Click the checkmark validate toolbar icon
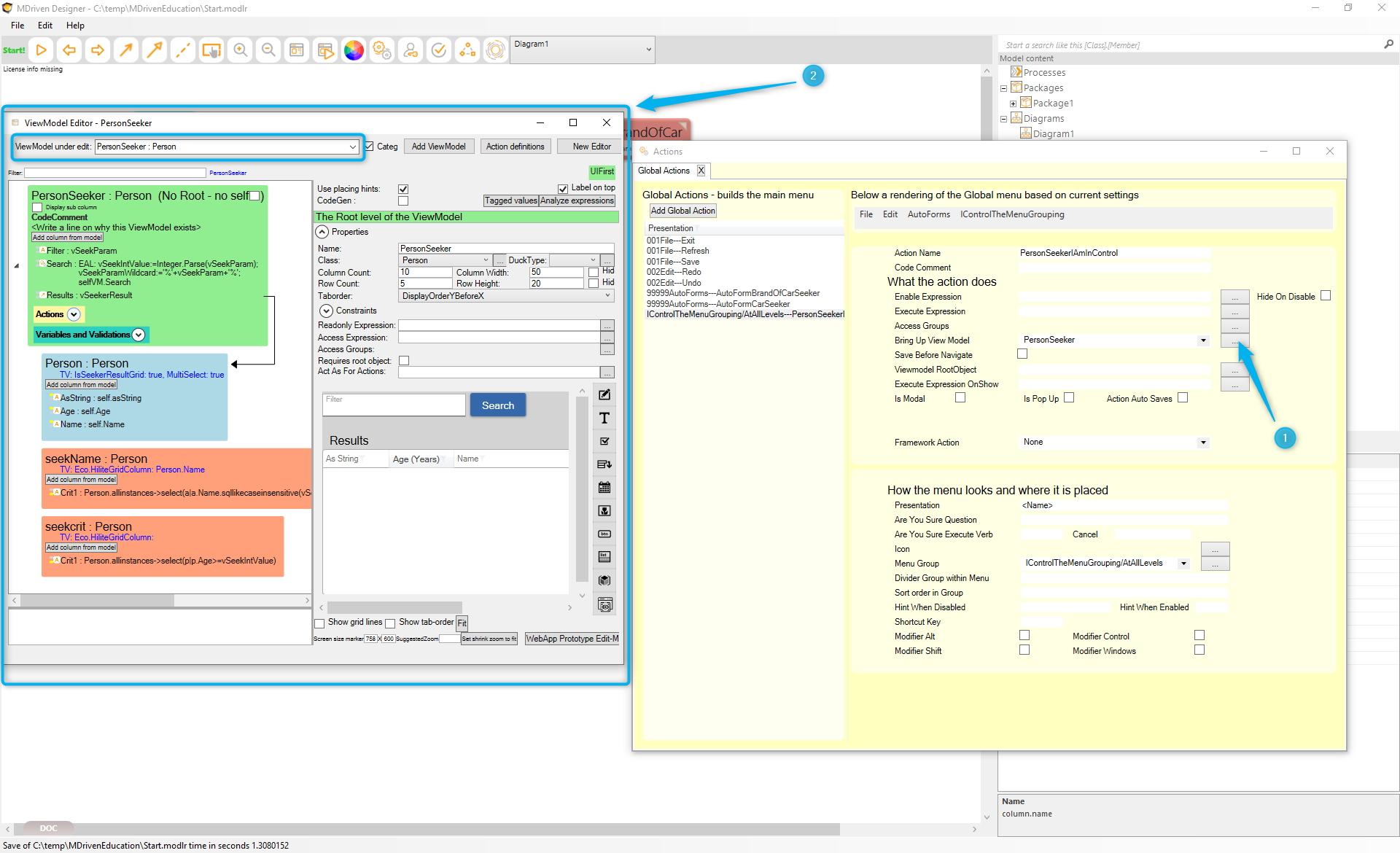 pyautogui.click(x=439, y=50)
